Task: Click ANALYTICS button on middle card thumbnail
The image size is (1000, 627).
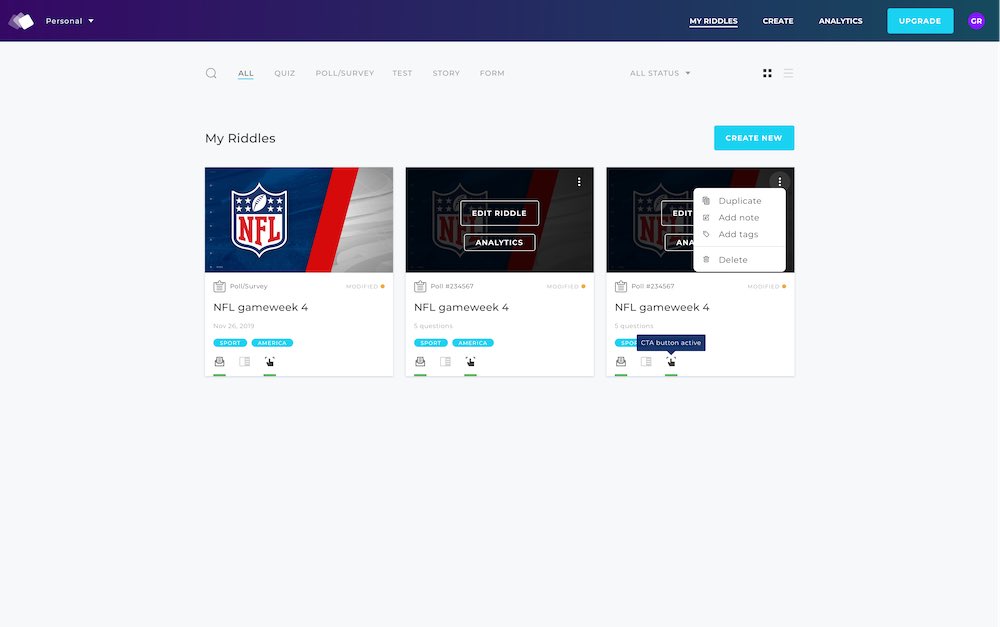Action: (x=499, y=242)
